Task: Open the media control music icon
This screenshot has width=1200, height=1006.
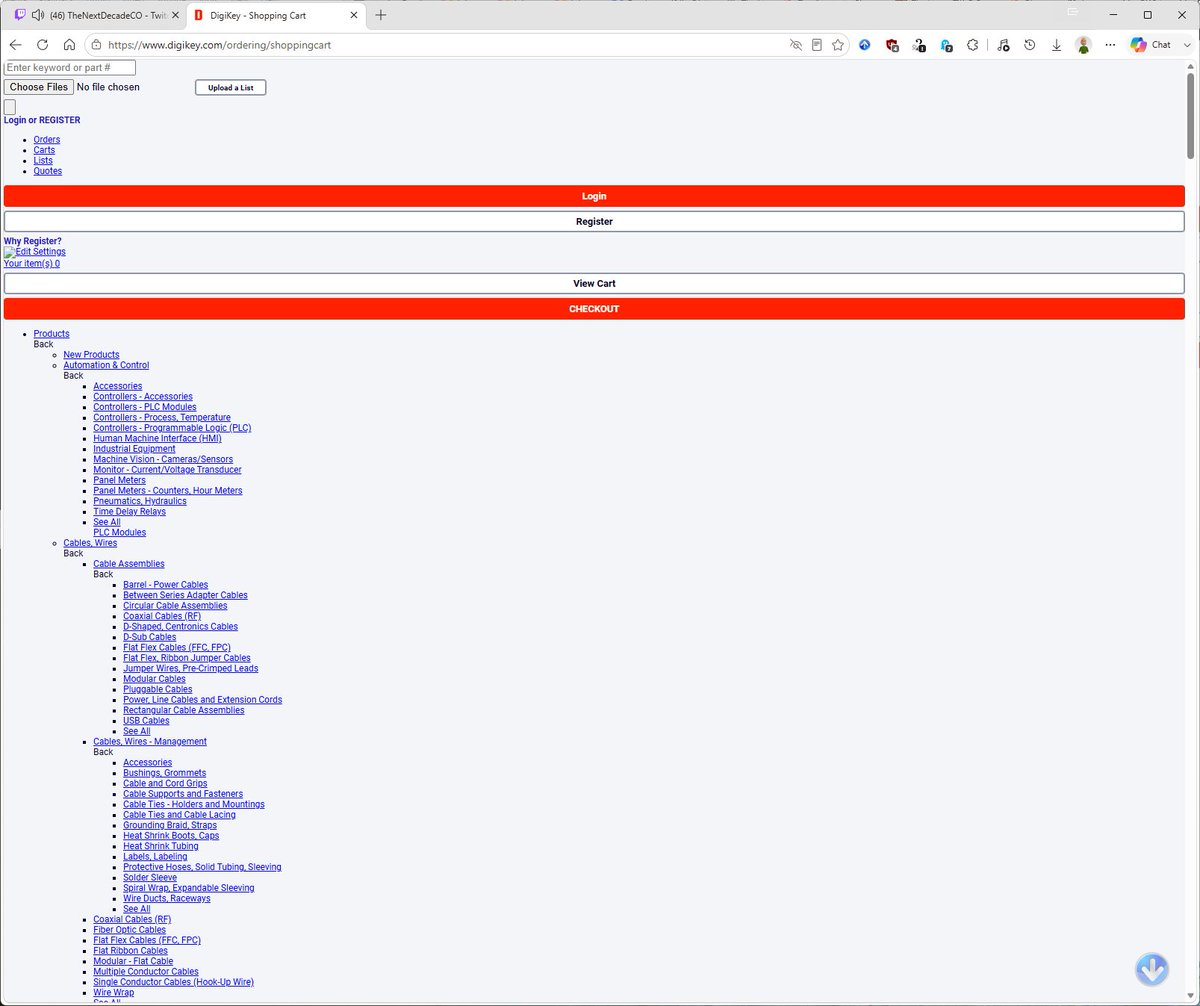Action: pos(1003,45)
